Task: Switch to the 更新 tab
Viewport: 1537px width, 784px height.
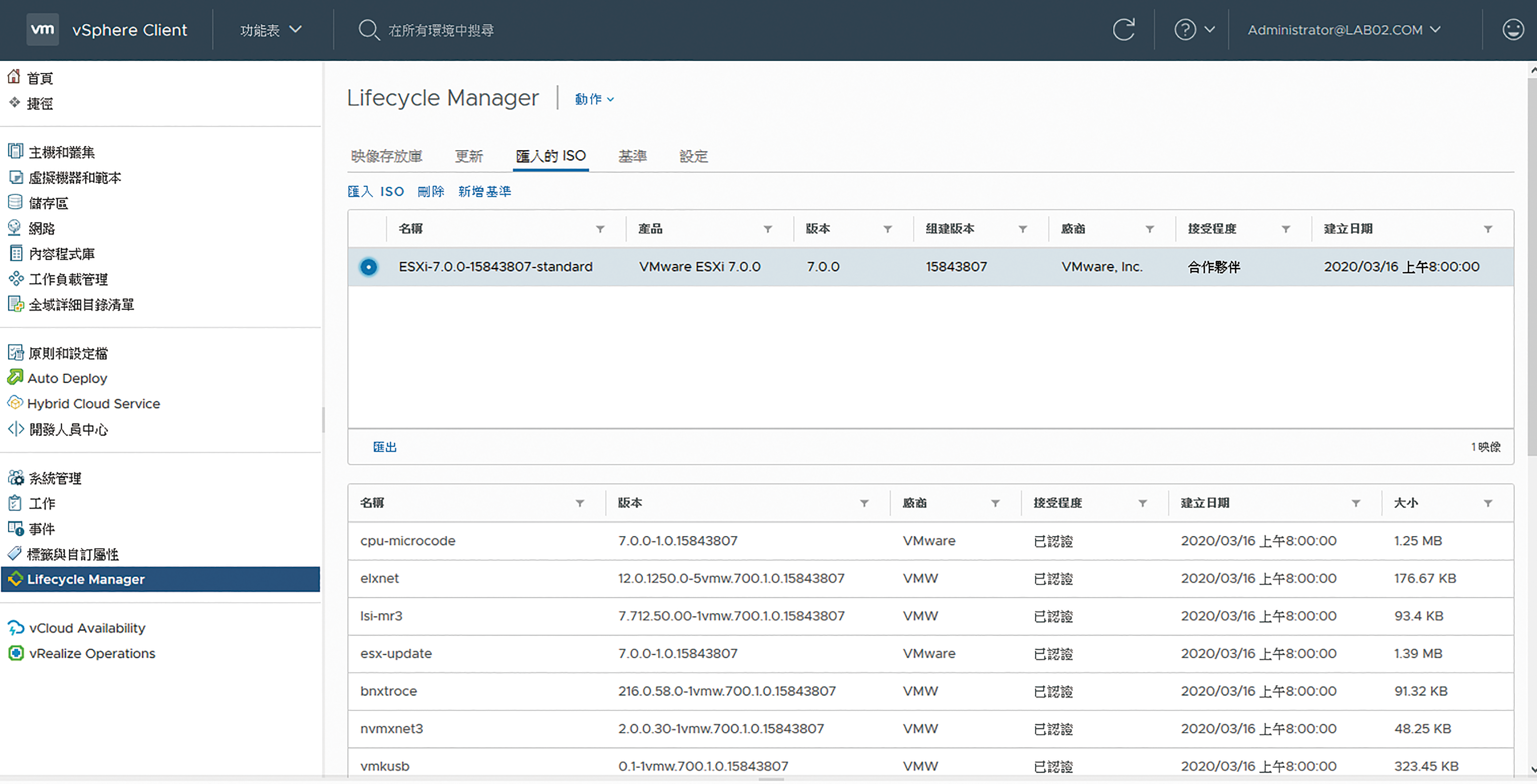Action: click(x=468, y=156)
